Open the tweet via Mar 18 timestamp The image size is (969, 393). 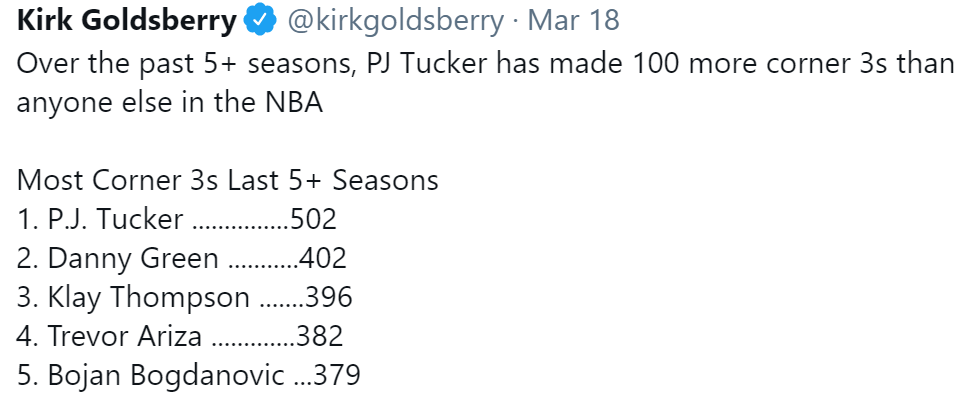click(x=573, y=20)
